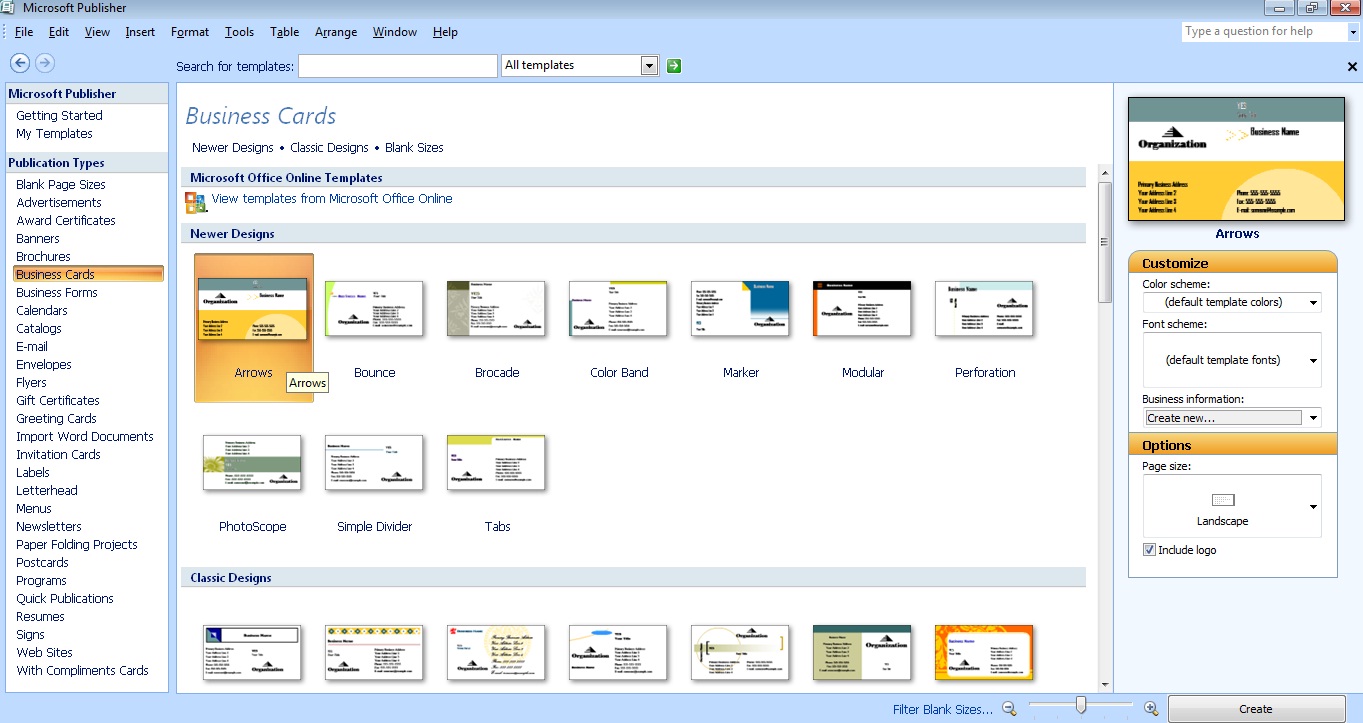Close the template pane with the X
Screen dimensions: 1363x723
[1352, 66]
